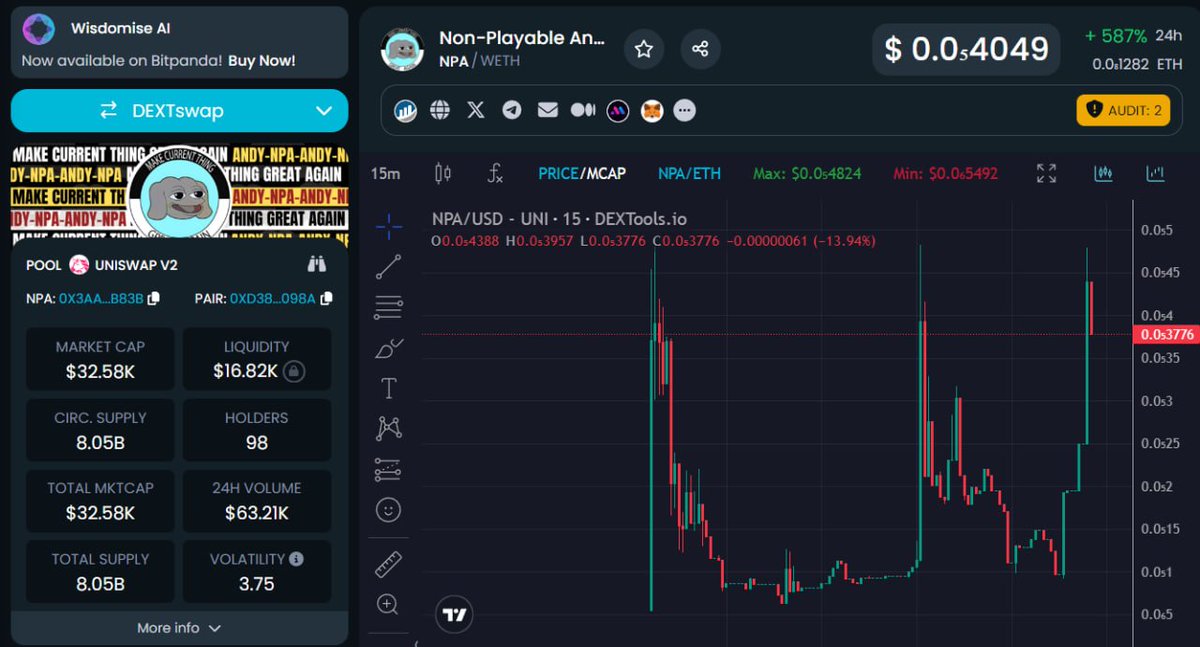Click the purple M logo icon
1200x647 pixels.
(x=618, y=110)
